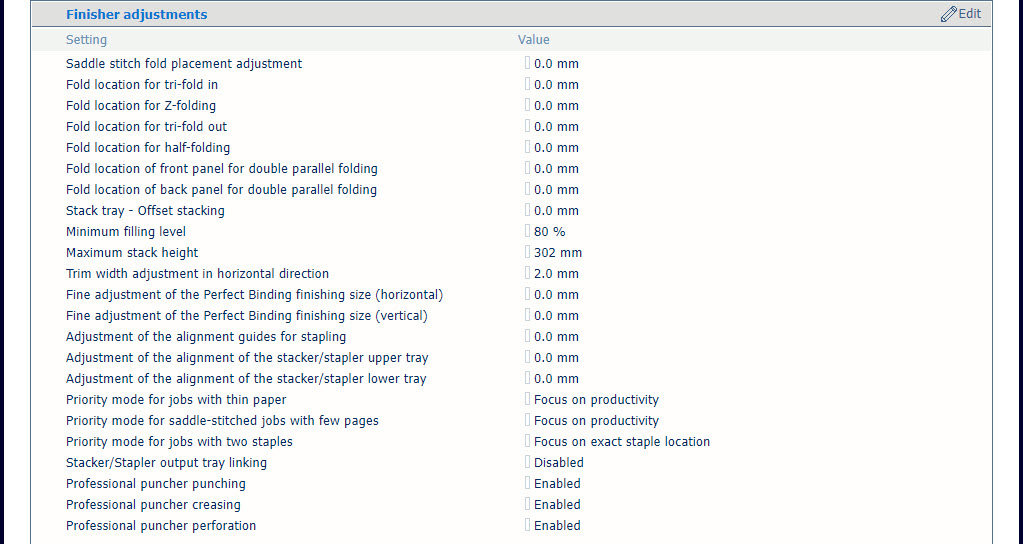Select the Finisher adjustments panel title

137,15
